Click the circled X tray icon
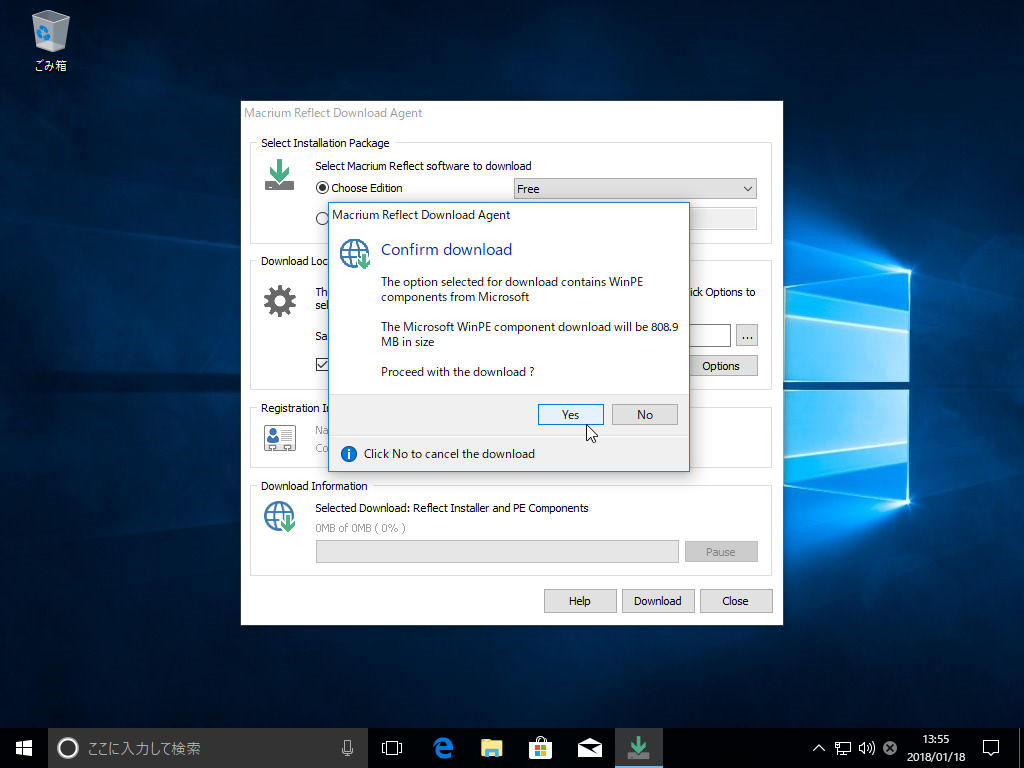Screen dimensions: 1024x768 pos(889,748)
